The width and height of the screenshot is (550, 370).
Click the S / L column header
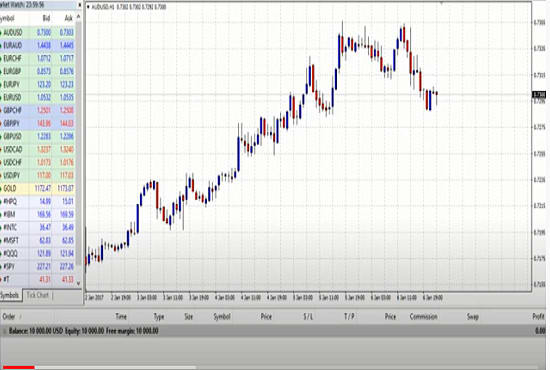pos(308,317)
